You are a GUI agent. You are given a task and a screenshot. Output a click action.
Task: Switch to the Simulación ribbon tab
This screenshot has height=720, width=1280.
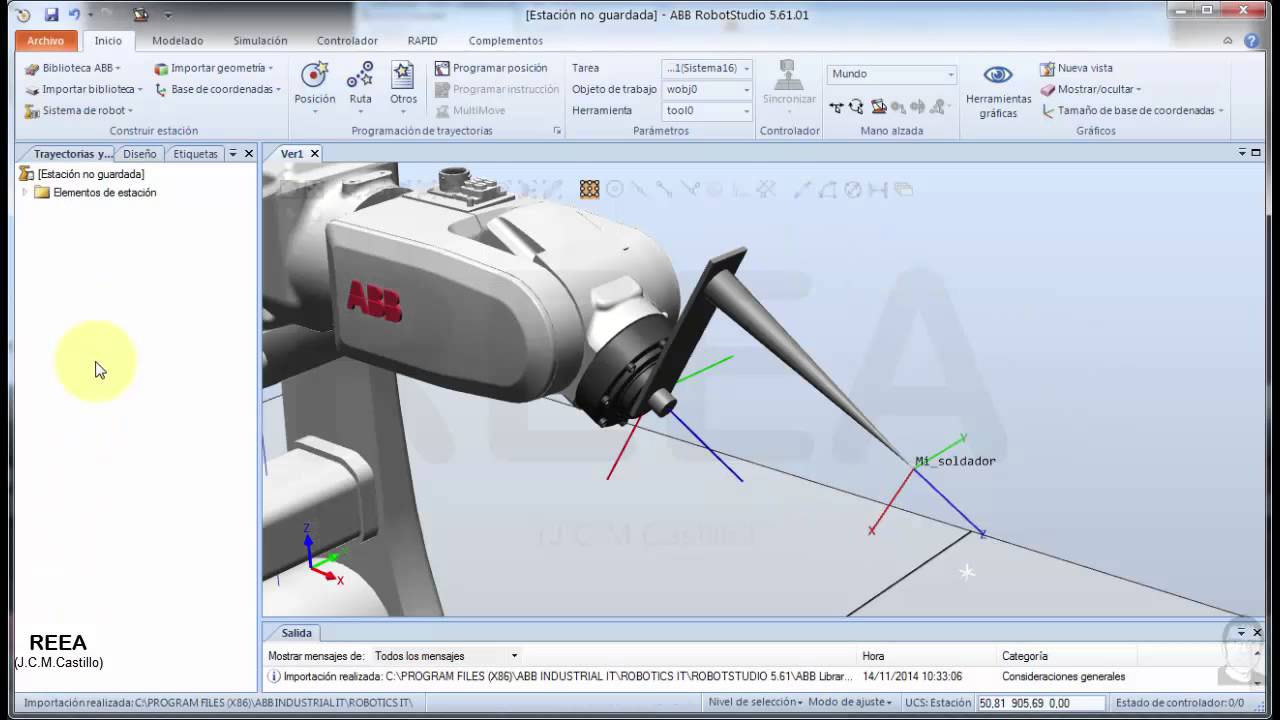point(260,41)
